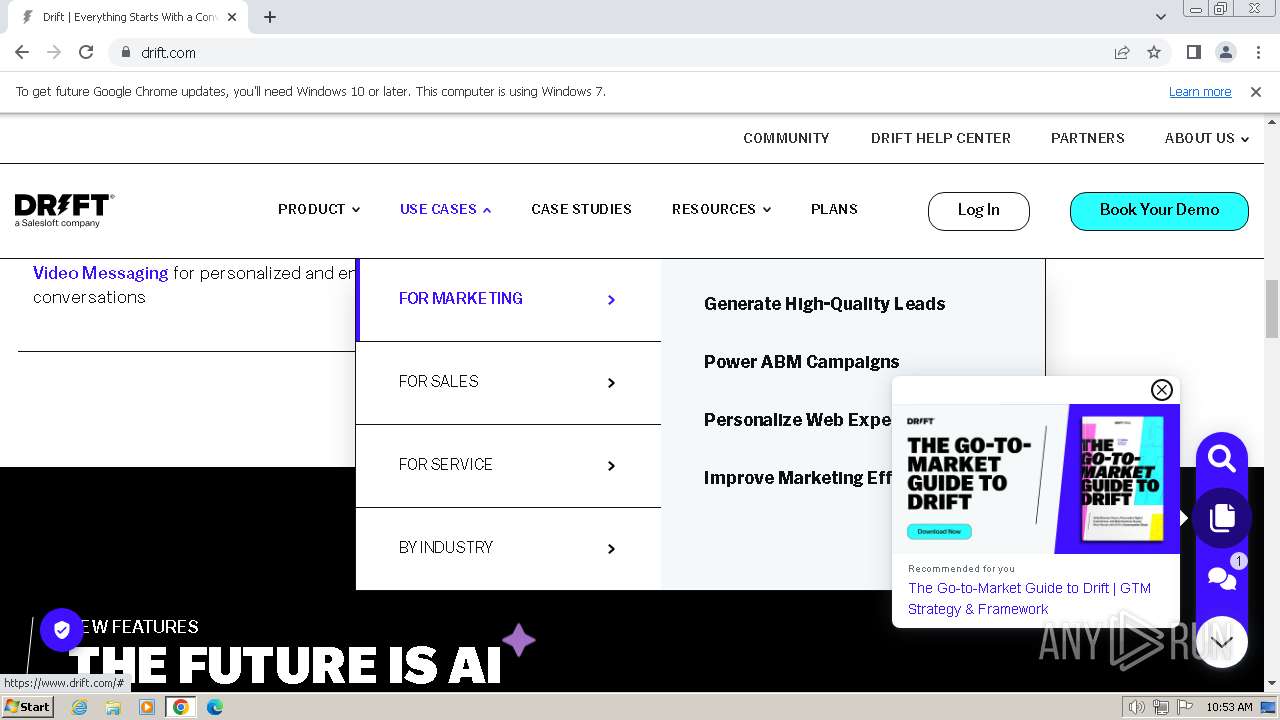The image size is (1280, 720).
Task: Expand the RESOURCES navigation menu
Action: pyautogui.click(x=722, y=209)
